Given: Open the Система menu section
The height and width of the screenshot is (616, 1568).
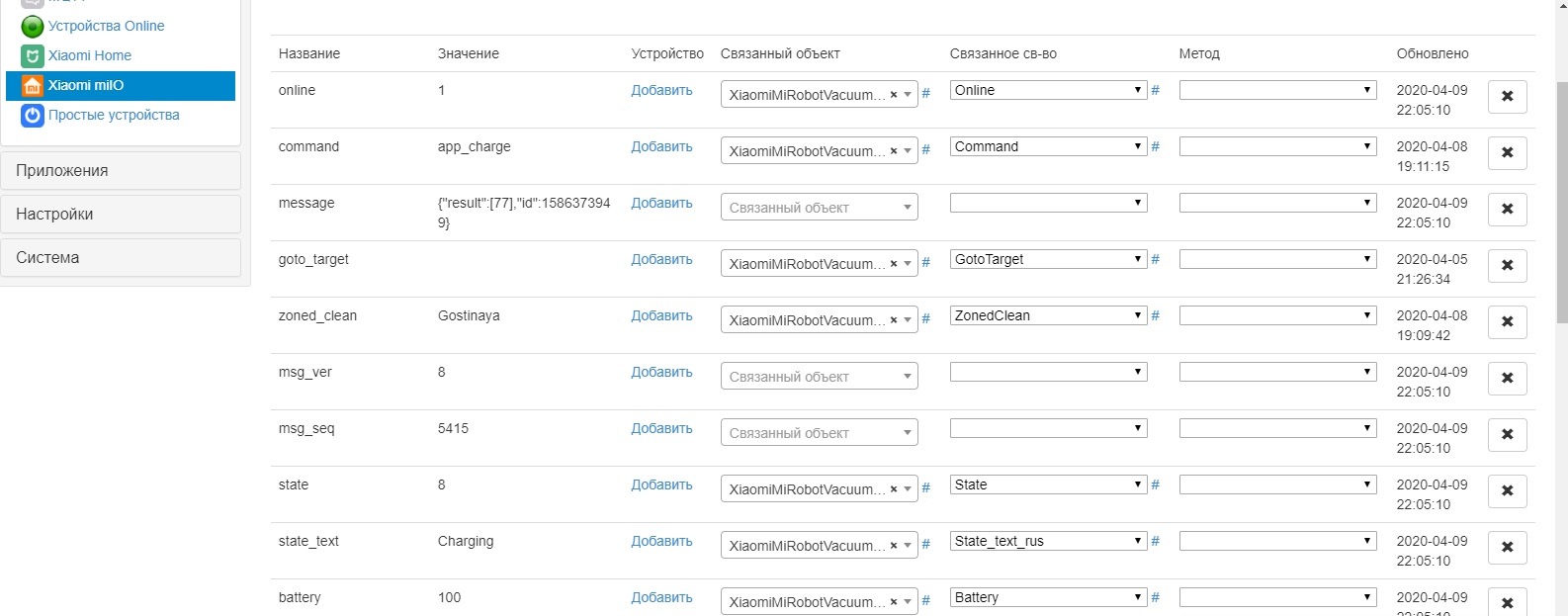Looking at the screenshot, I should 121,257.
